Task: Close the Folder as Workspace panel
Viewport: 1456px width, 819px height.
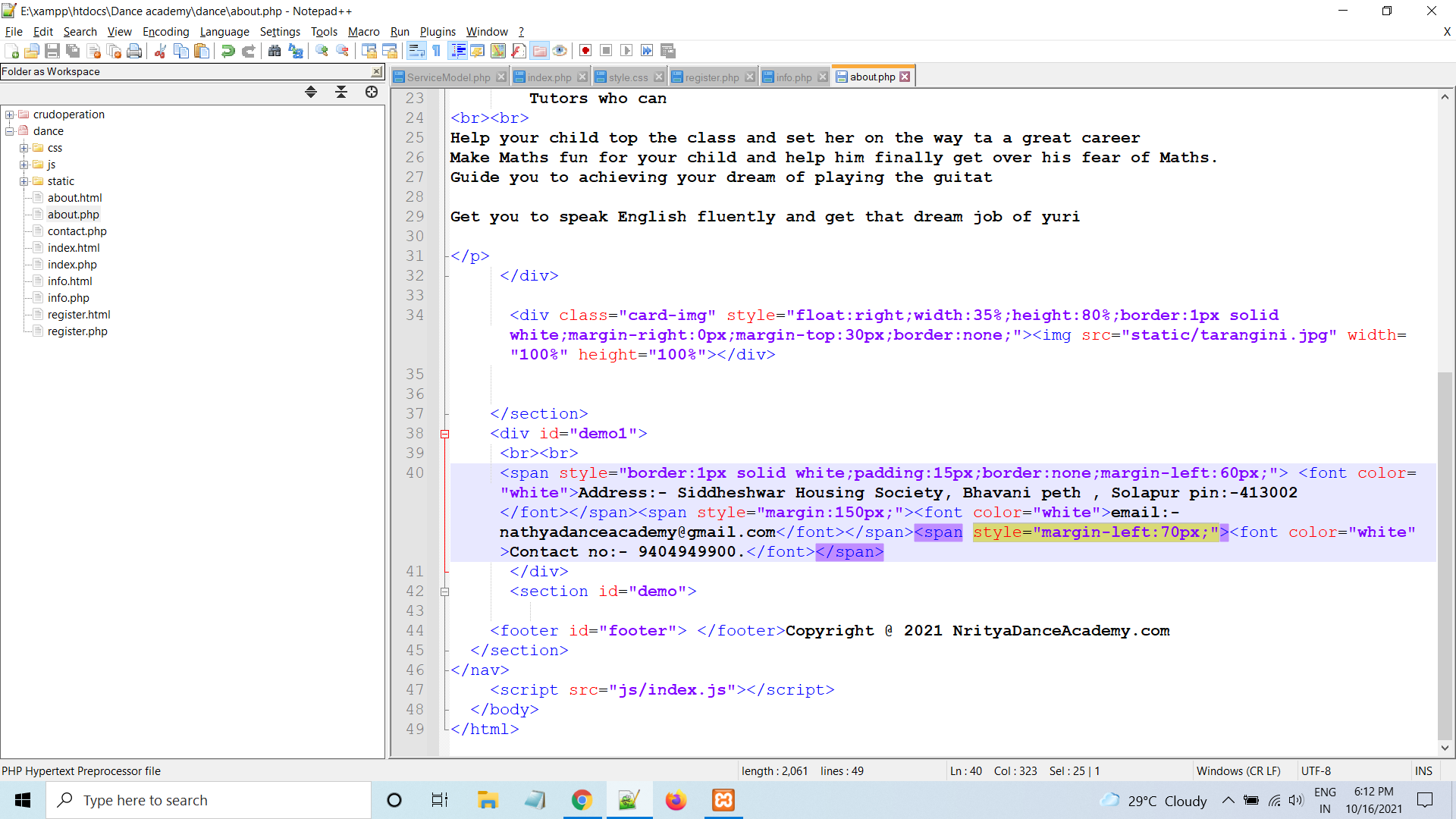Action: pyautogui.click(x=377, y=71)
